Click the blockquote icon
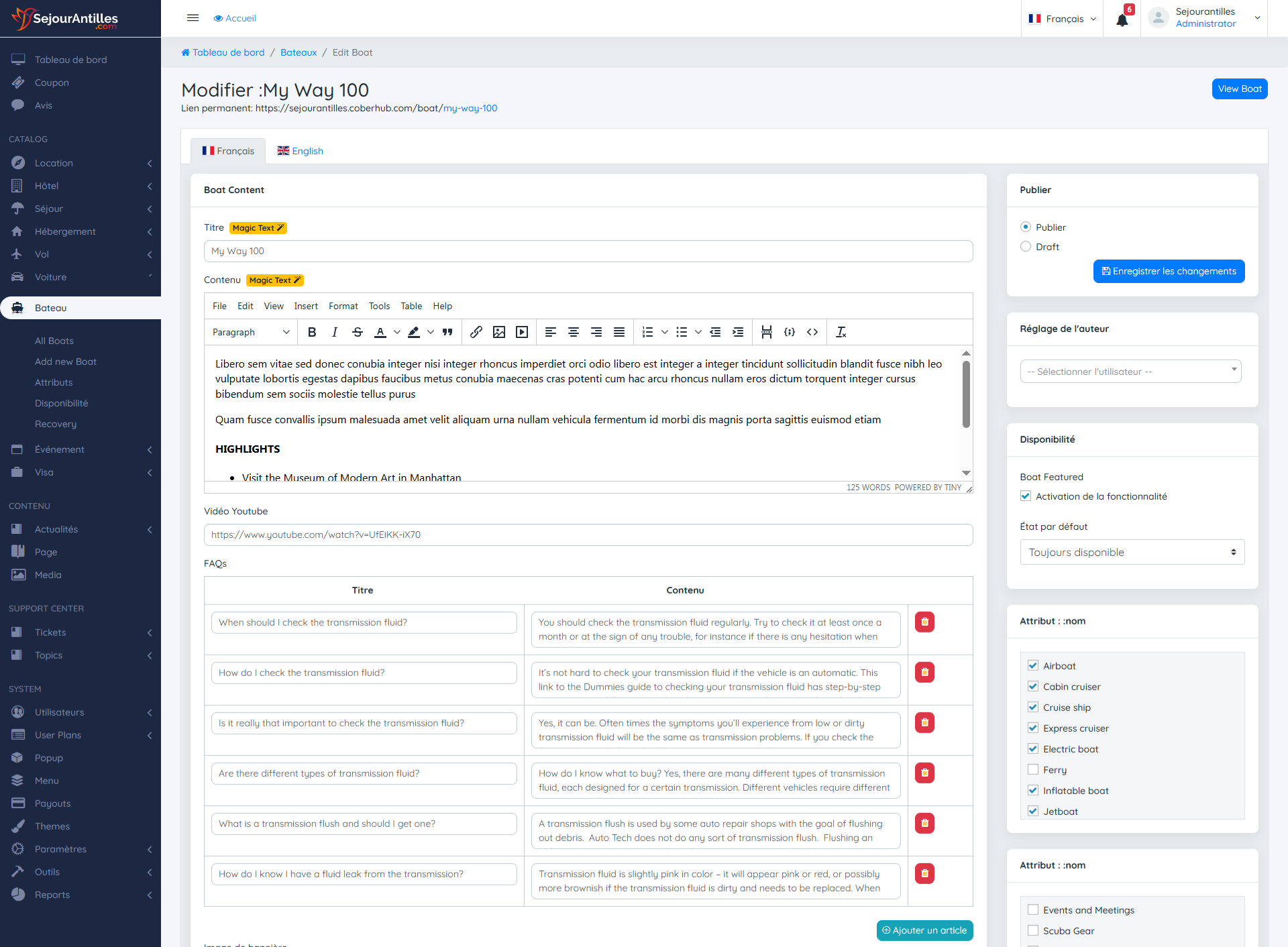This screenshot has width=1288, height=947. [447, 332]
